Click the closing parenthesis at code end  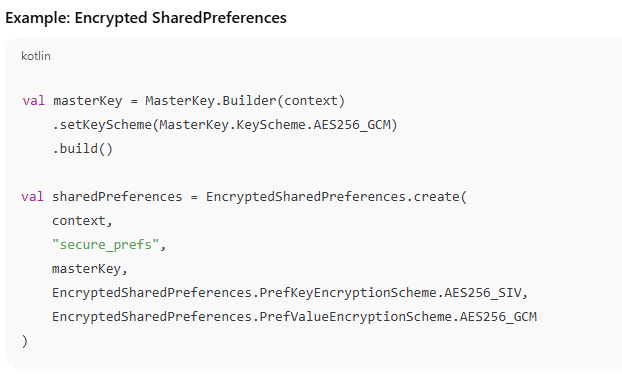tap(25, 341)
